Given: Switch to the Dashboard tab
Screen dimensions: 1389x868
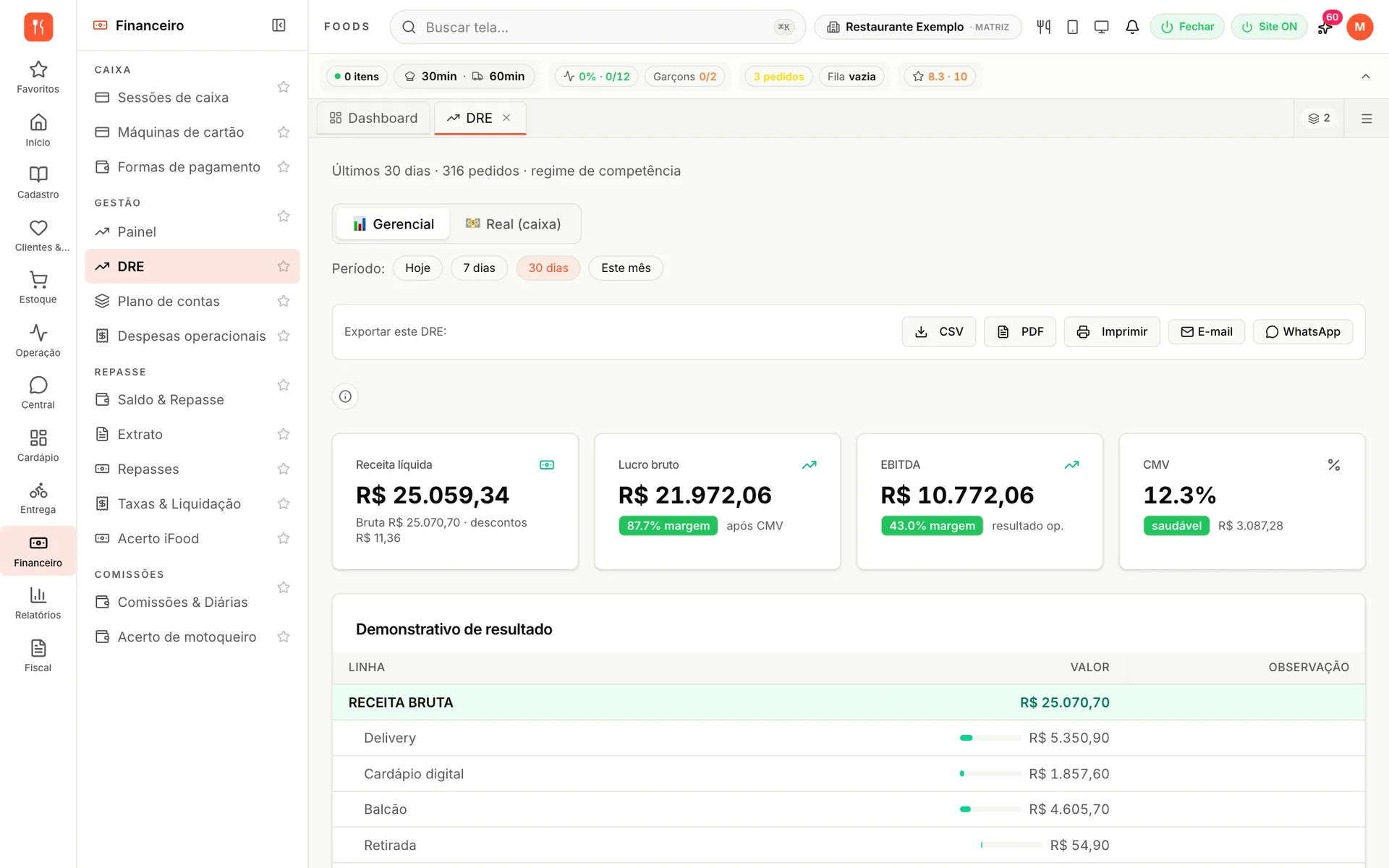Looking at the screenshot, I should (x=373, y=118).
